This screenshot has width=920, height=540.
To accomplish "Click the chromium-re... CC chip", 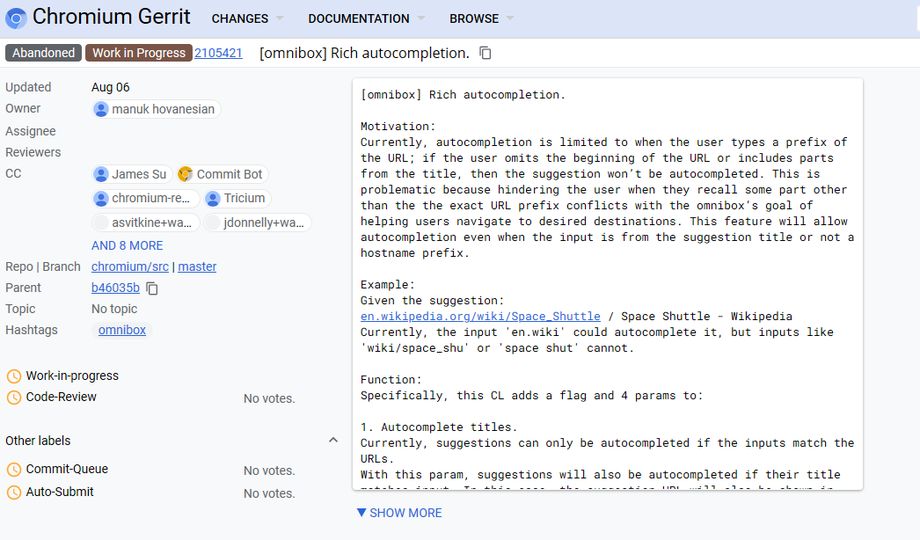I will tap(142, 199).
